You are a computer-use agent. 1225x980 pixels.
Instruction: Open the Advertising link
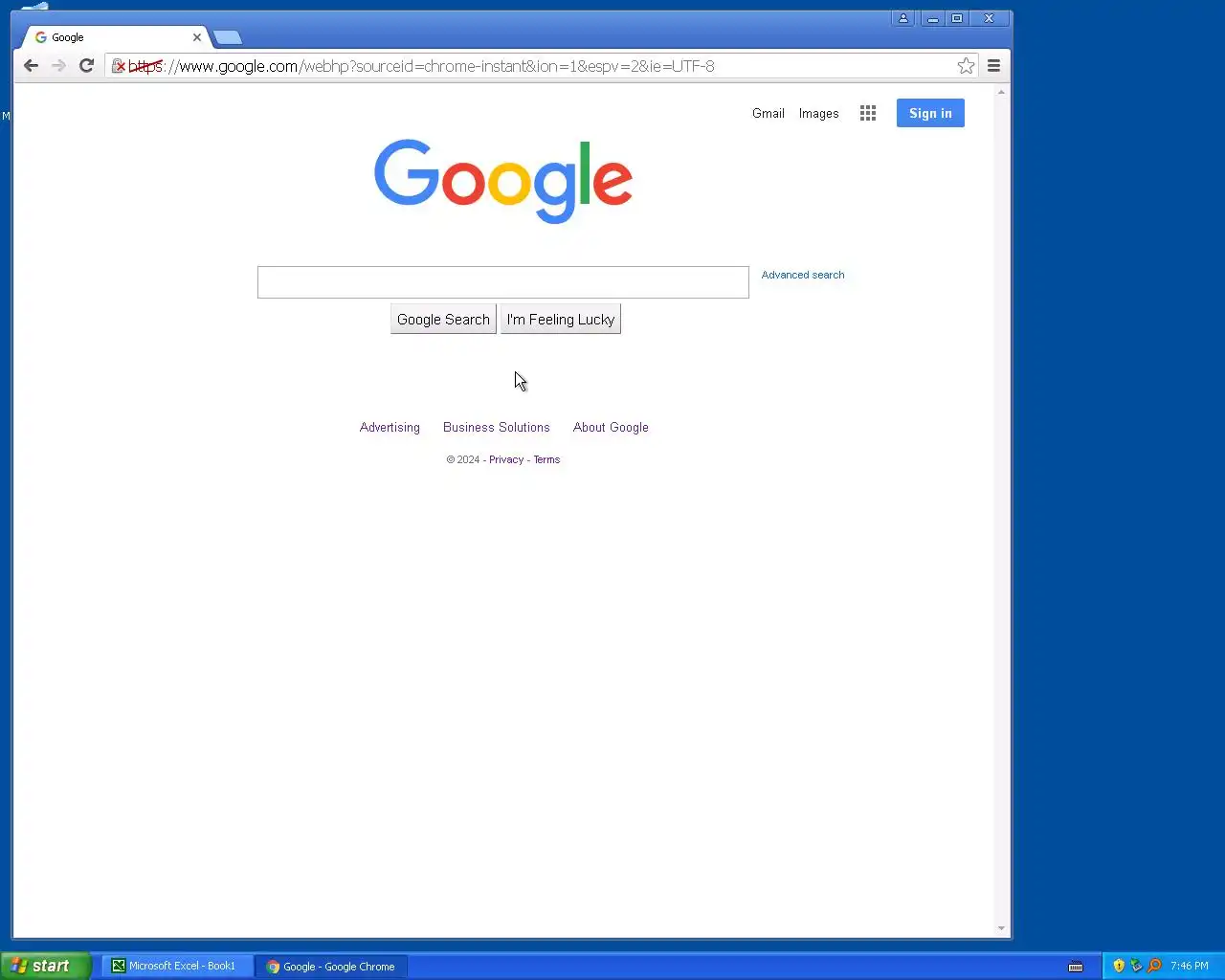coord(390,428)
